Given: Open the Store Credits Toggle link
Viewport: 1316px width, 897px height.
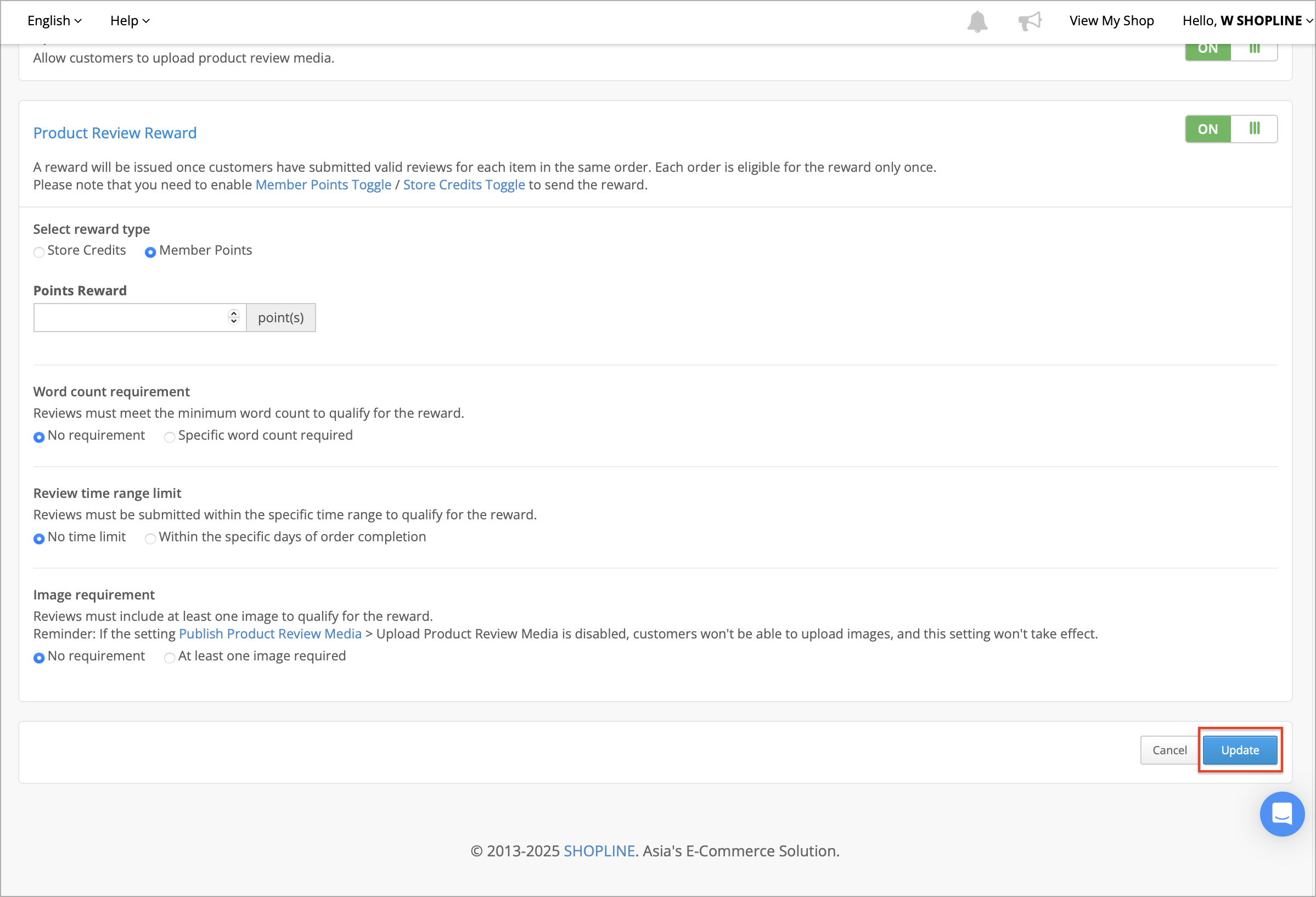Looking at the screenshot, I should (x=464, y=185).
